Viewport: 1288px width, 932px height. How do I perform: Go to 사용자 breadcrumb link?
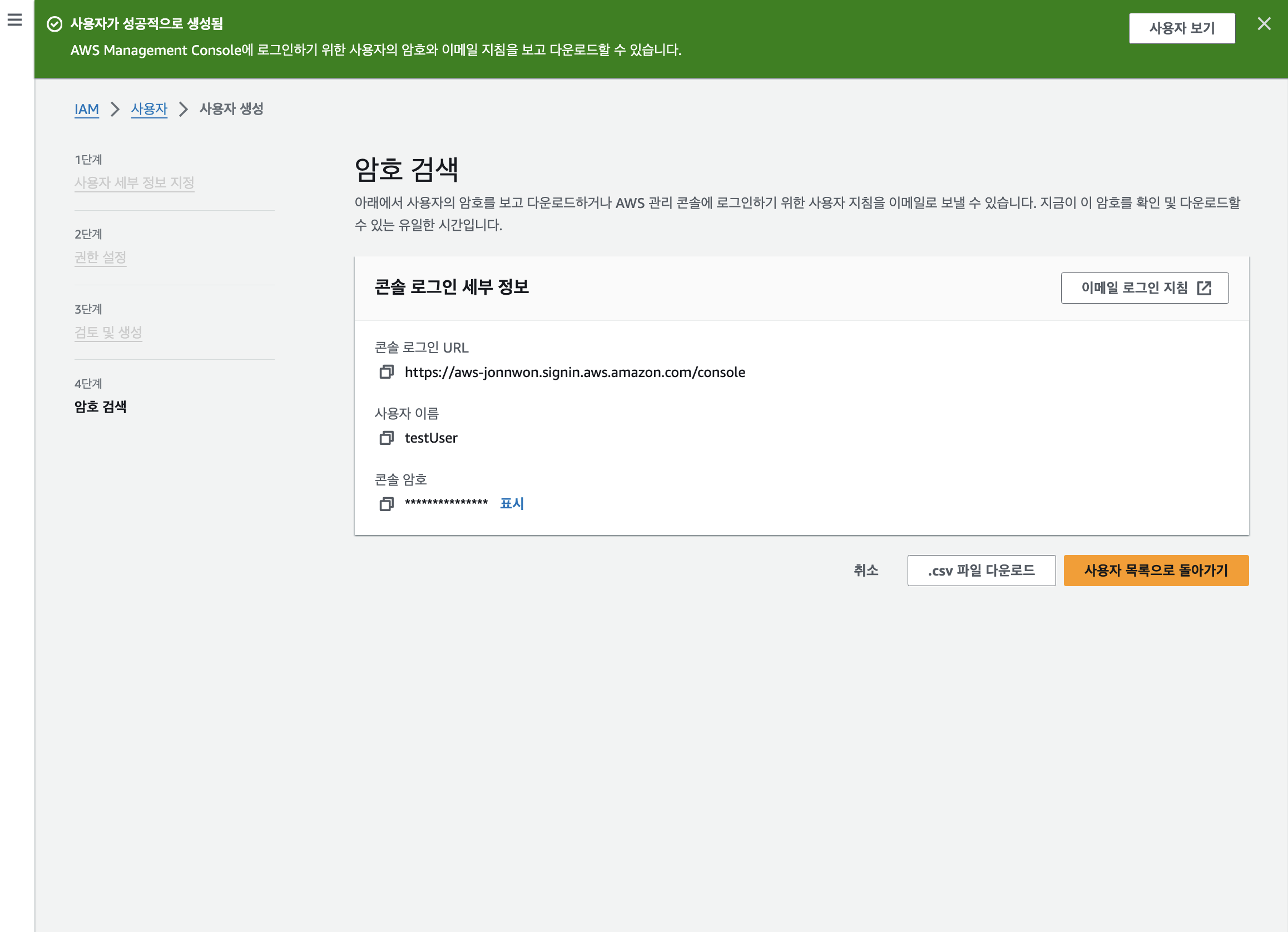[149, 109]
